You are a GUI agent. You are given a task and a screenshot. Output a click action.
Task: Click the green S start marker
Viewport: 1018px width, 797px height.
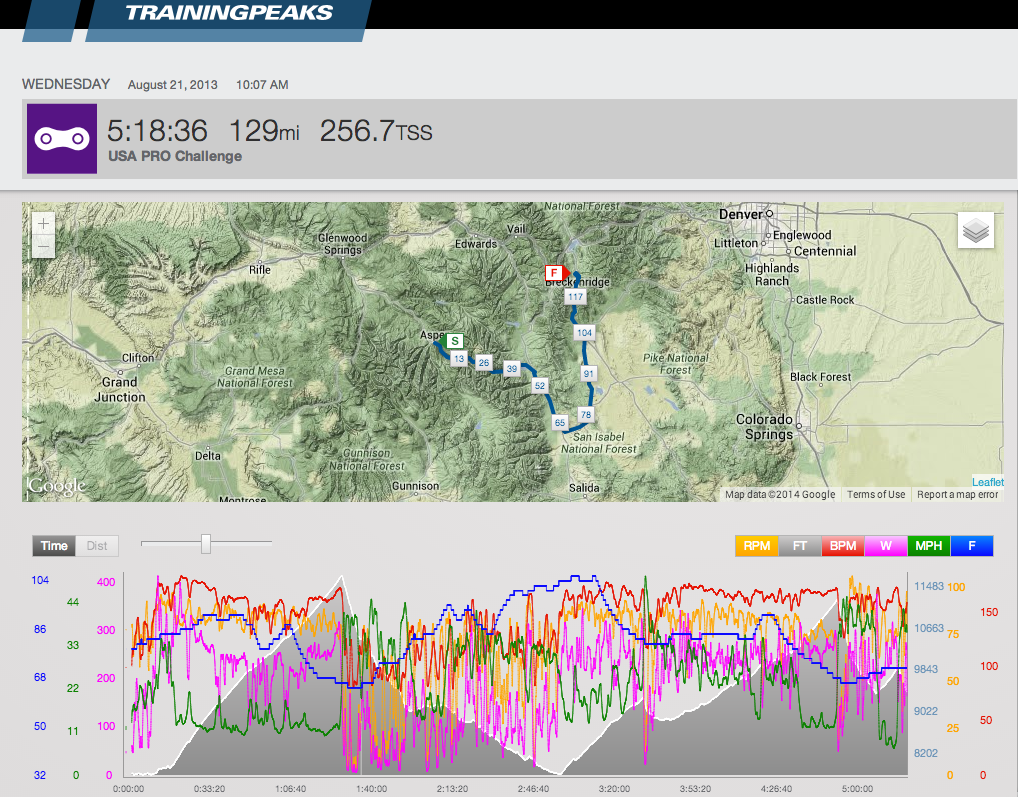(454, 341)
